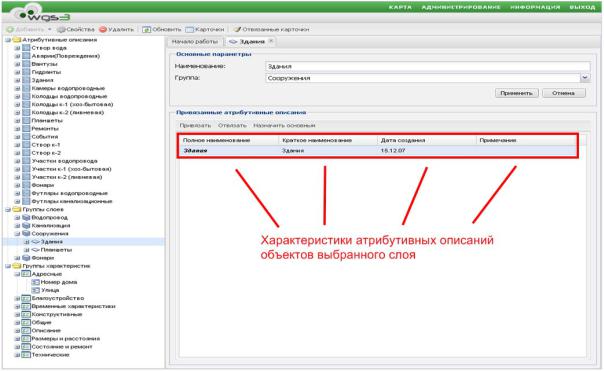Click the Водопровод layer group icon
The height and width of the screenshot is (371, 604).
pyautogui.click(x=26, y=218)
